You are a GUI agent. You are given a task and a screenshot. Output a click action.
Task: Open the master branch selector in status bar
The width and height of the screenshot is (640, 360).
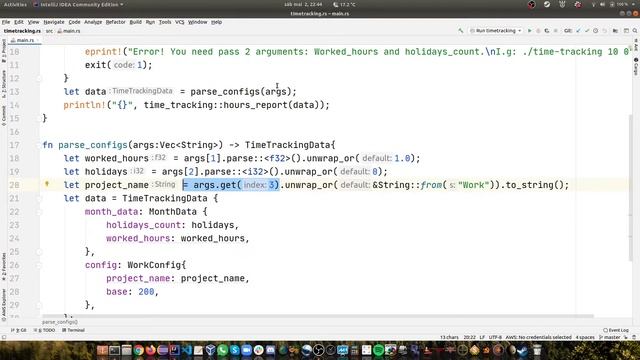(x=610, y=337)
